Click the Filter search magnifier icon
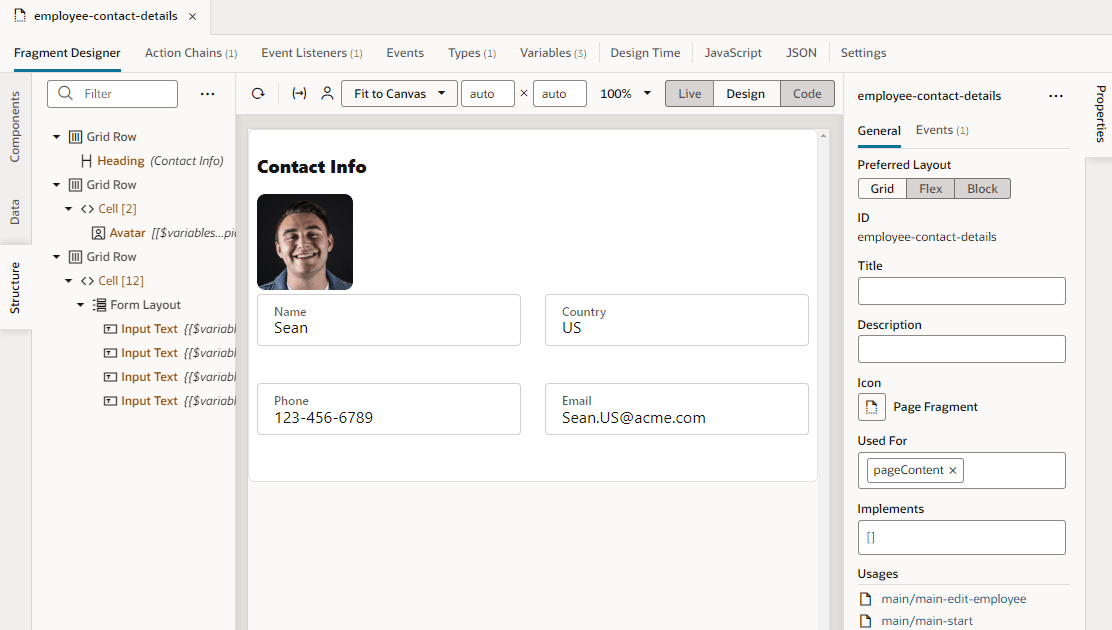The image size is (1112, 630). (66, 94)
